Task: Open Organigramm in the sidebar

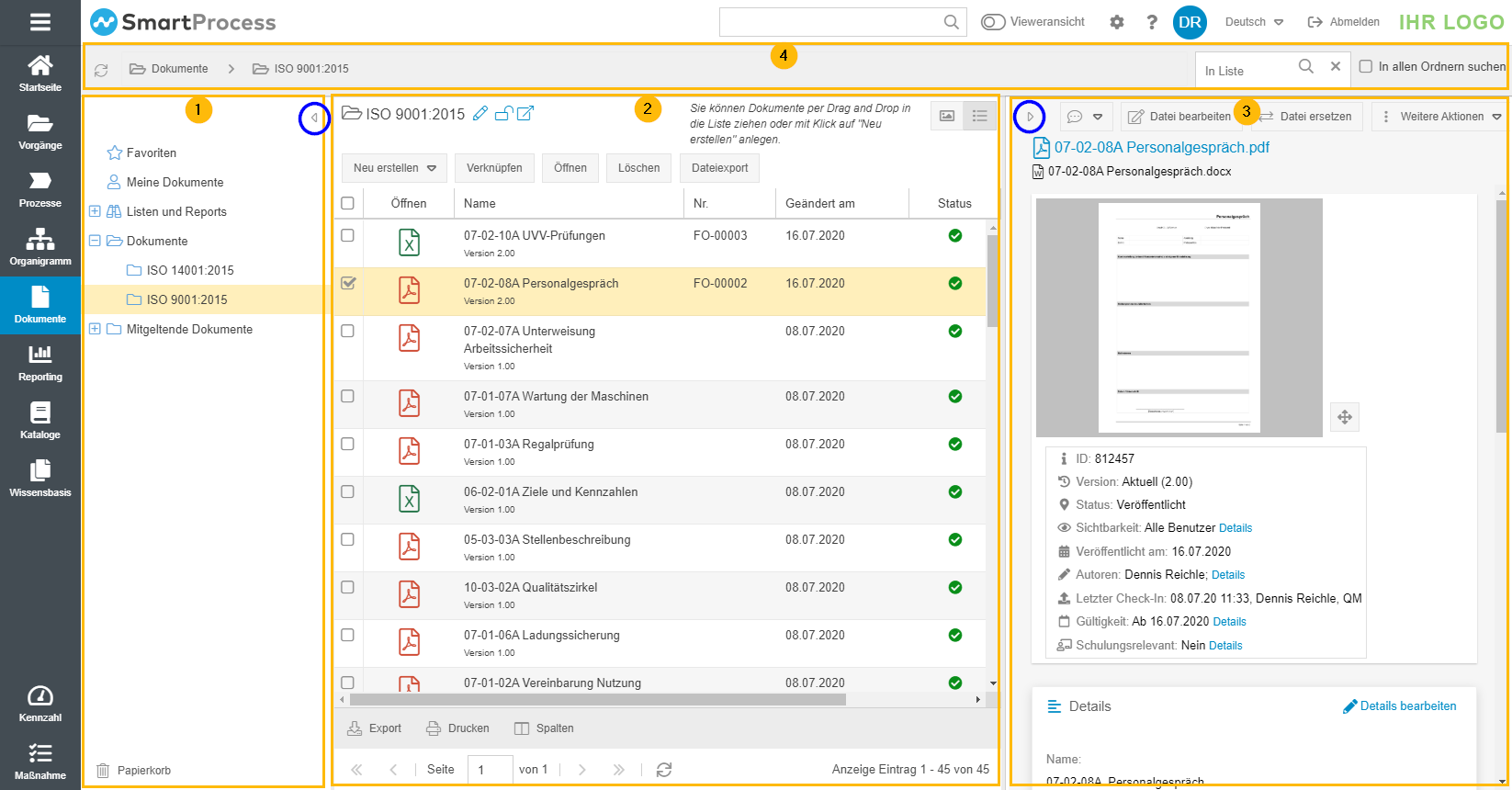Action: (39, 246)
